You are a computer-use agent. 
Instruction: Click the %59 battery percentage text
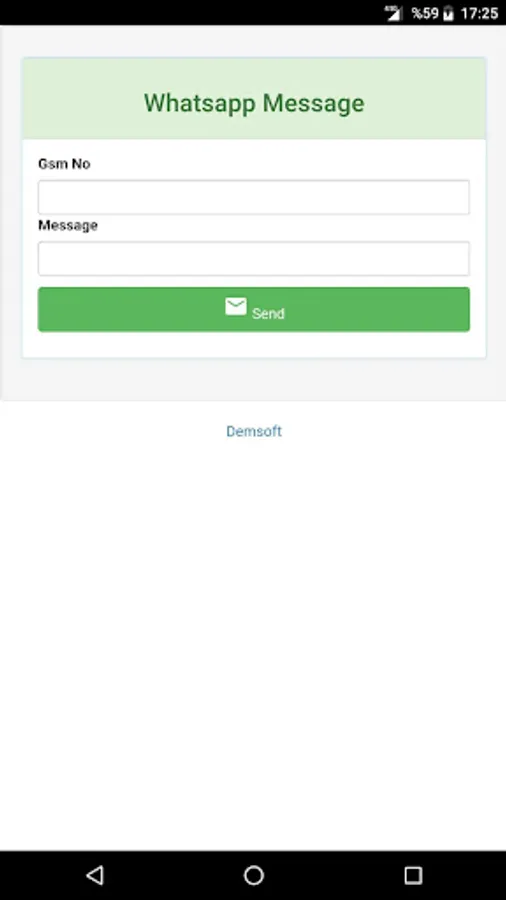point(425,13)
